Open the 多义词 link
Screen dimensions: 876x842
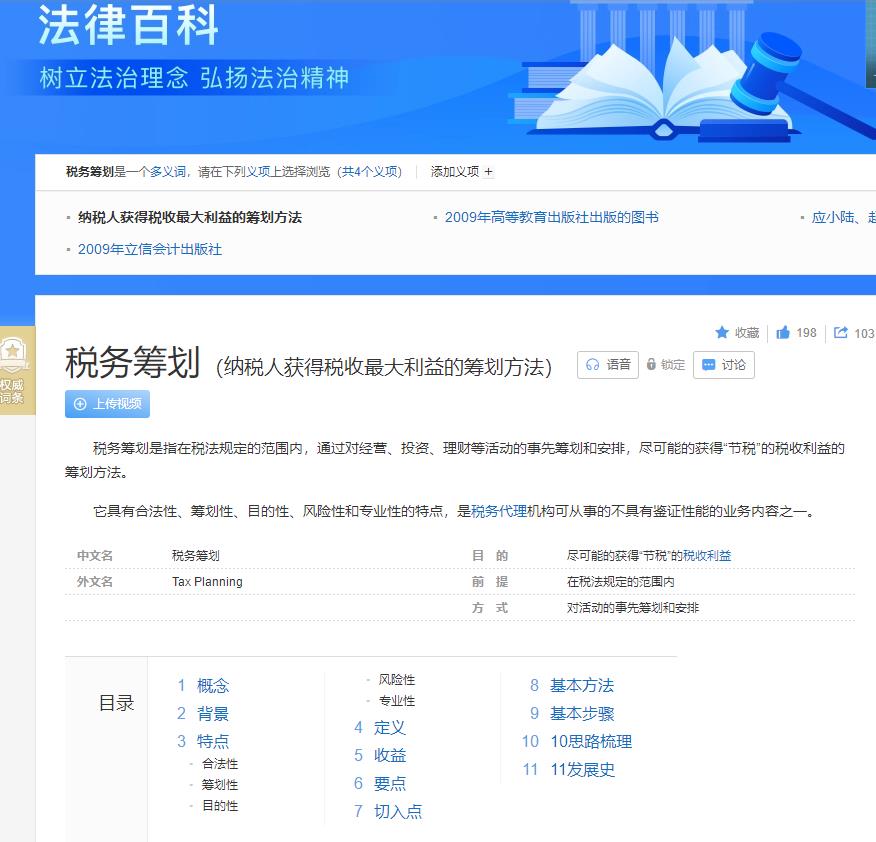(167, 172)
